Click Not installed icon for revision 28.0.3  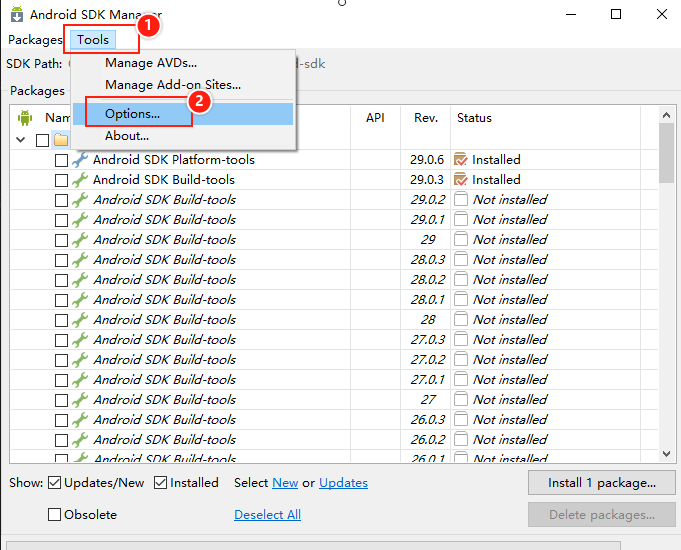461,259
